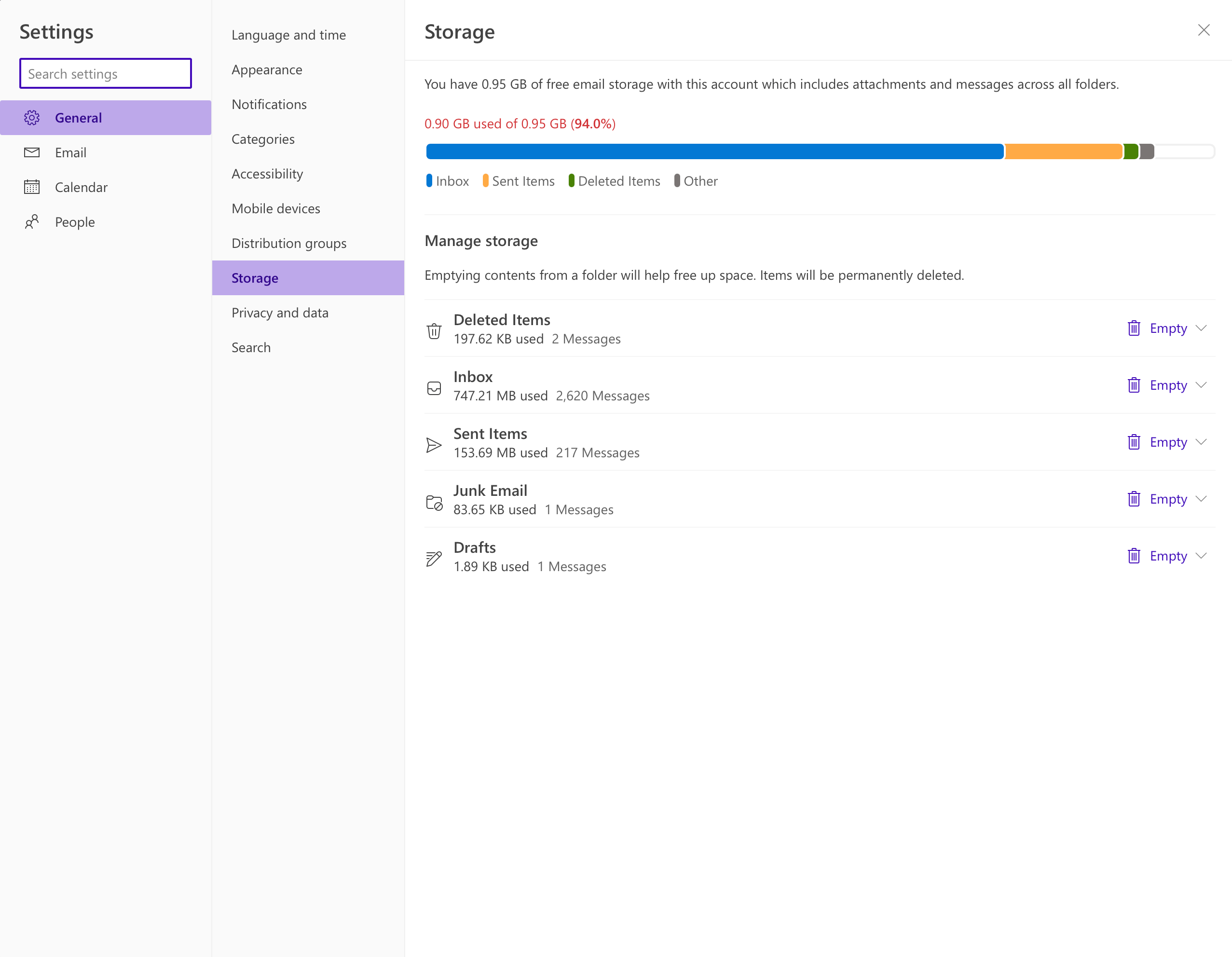This screenshot has width=1232, height=957.
Task: Empty the Sent Items folder
Action: pyautogui.click(x=1168, y=442)
